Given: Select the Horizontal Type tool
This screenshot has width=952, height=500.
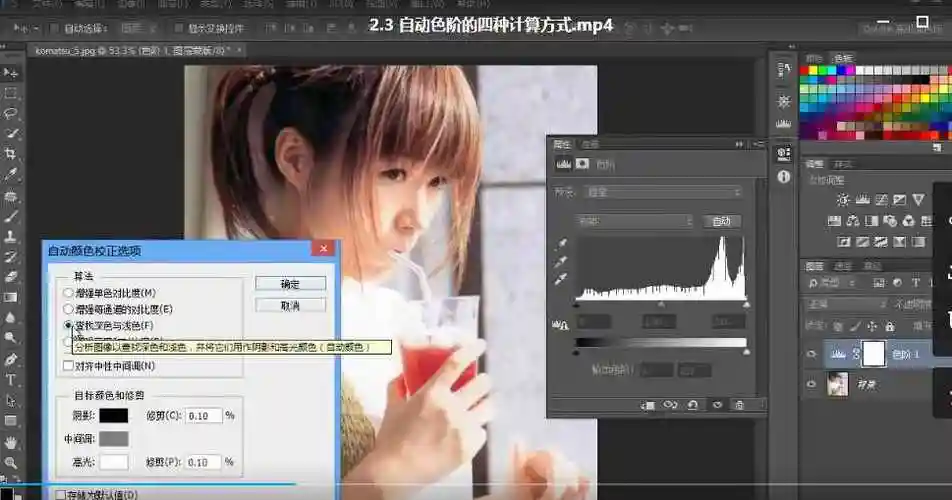Looking at the screenshot, I should click(x=10, y=380).
